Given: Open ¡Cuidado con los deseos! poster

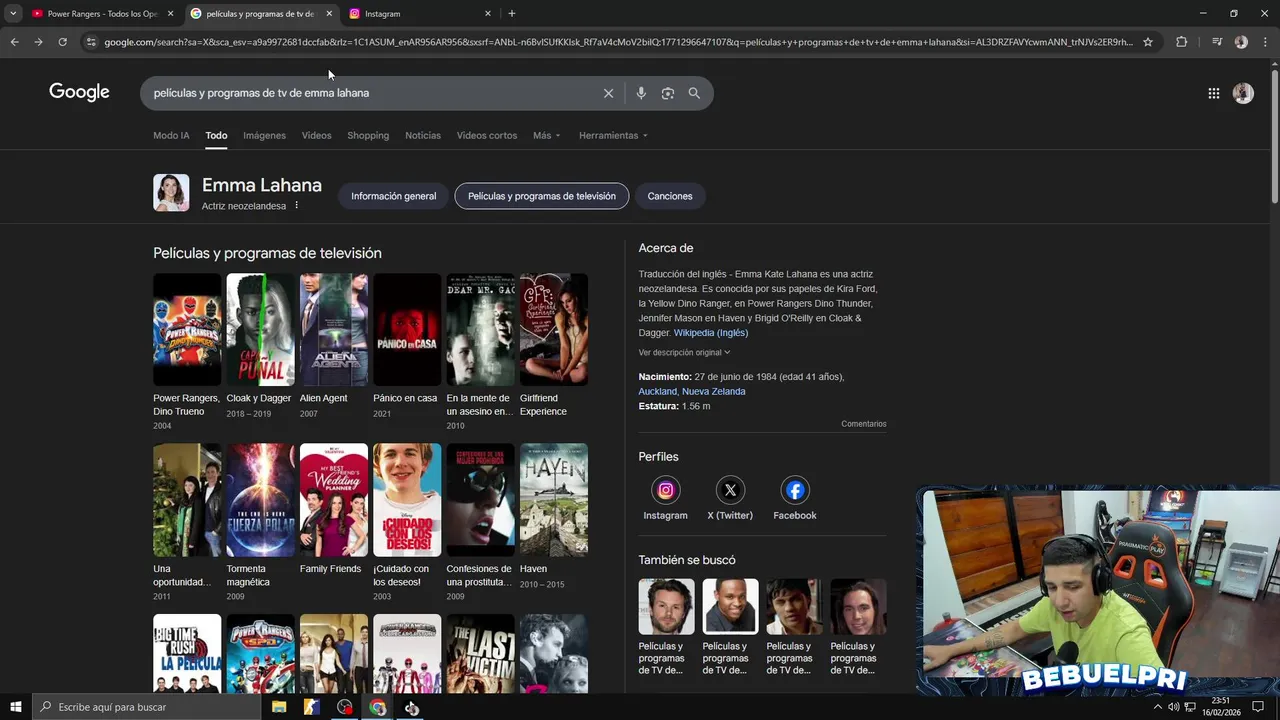Looking at the screenshot, I should coord(407,500).
